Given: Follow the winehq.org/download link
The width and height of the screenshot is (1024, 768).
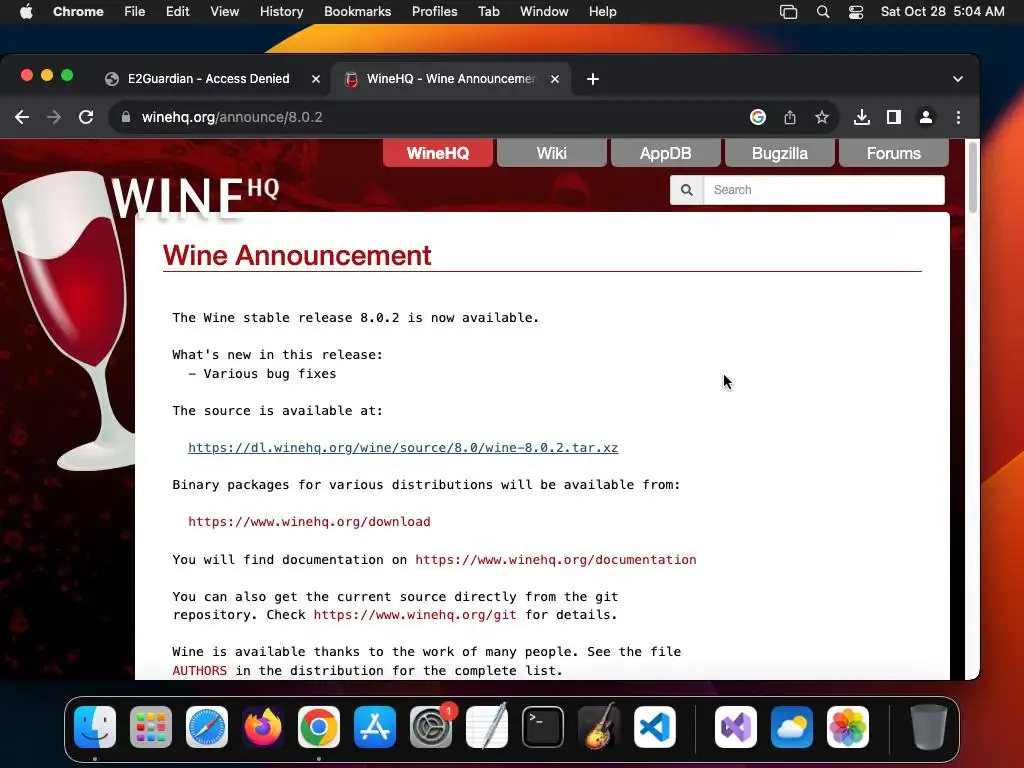Looking at the screenshot, I should tap(309, 522).
